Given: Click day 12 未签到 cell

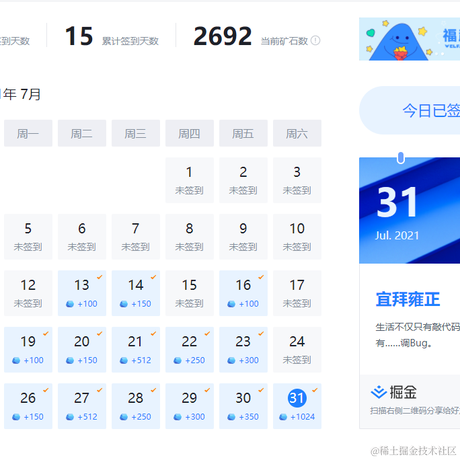Looking at the screenshot, I should tap(28, 293).
